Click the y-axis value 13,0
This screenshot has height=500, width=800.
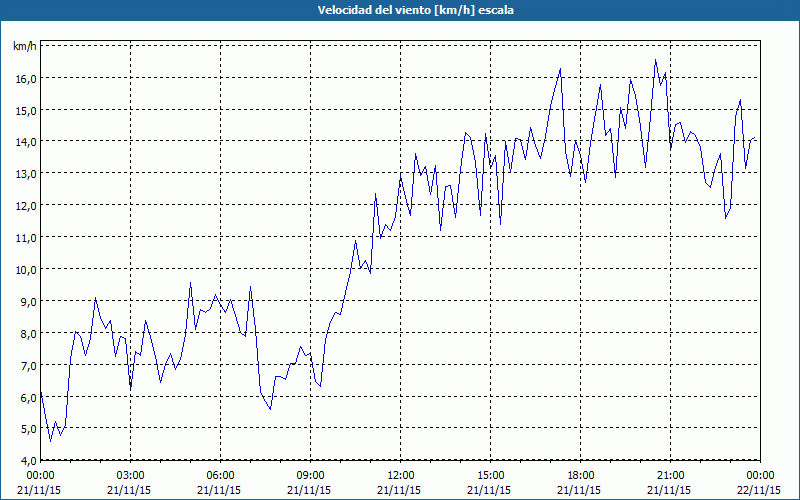[x=27, y=174]
